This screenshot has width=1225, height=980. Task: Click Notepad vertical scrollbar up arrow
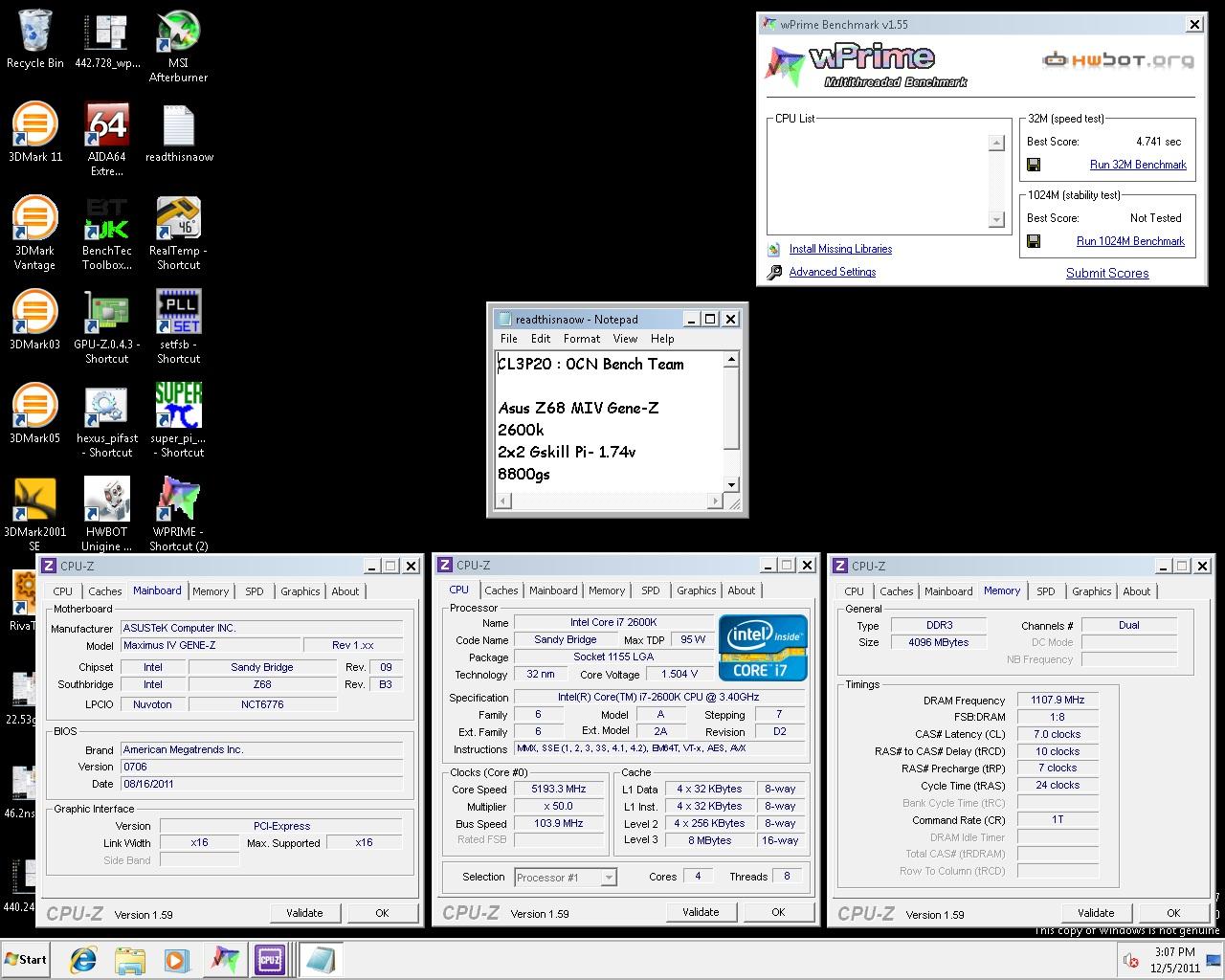point(731,360)
